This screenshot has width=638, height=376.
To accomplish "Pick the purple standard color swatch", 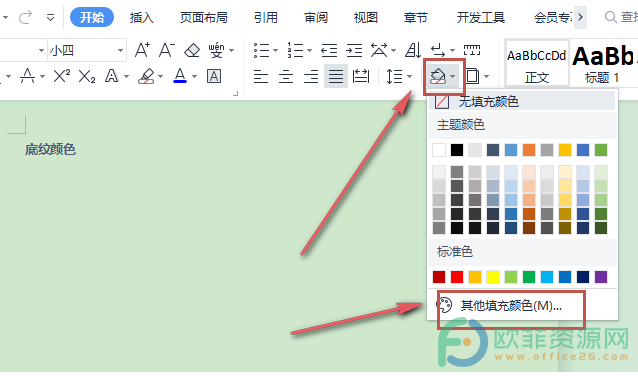I will point(601,277).
